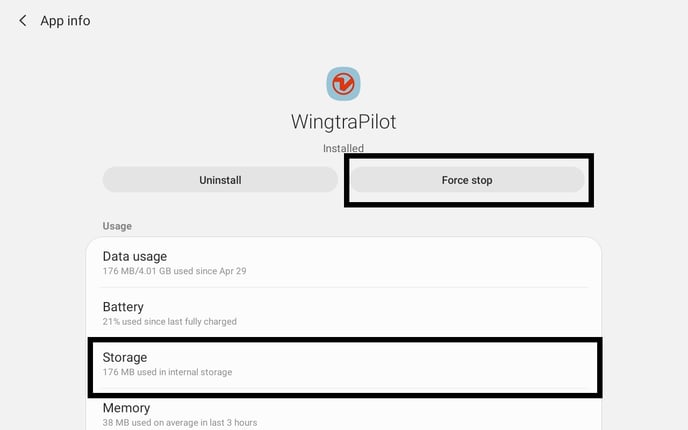Click the Installed status label
Image resolution: width=688 pixels, height=430 pixels.
(x=343, y=149)
